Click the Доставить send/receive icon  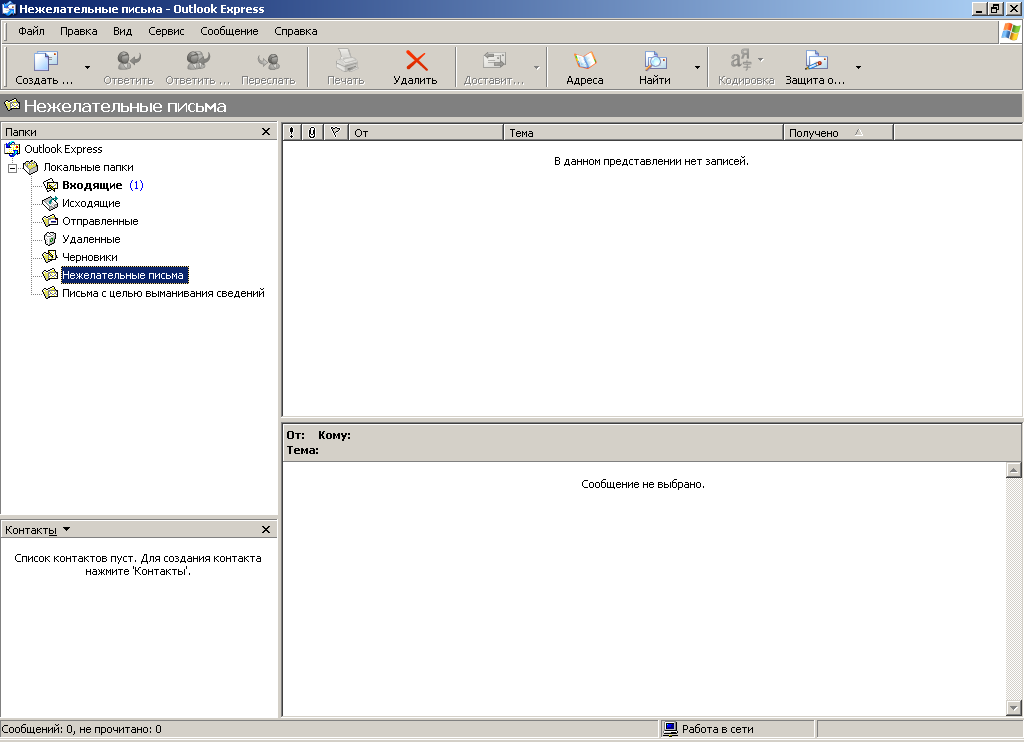tap(494, 61)
